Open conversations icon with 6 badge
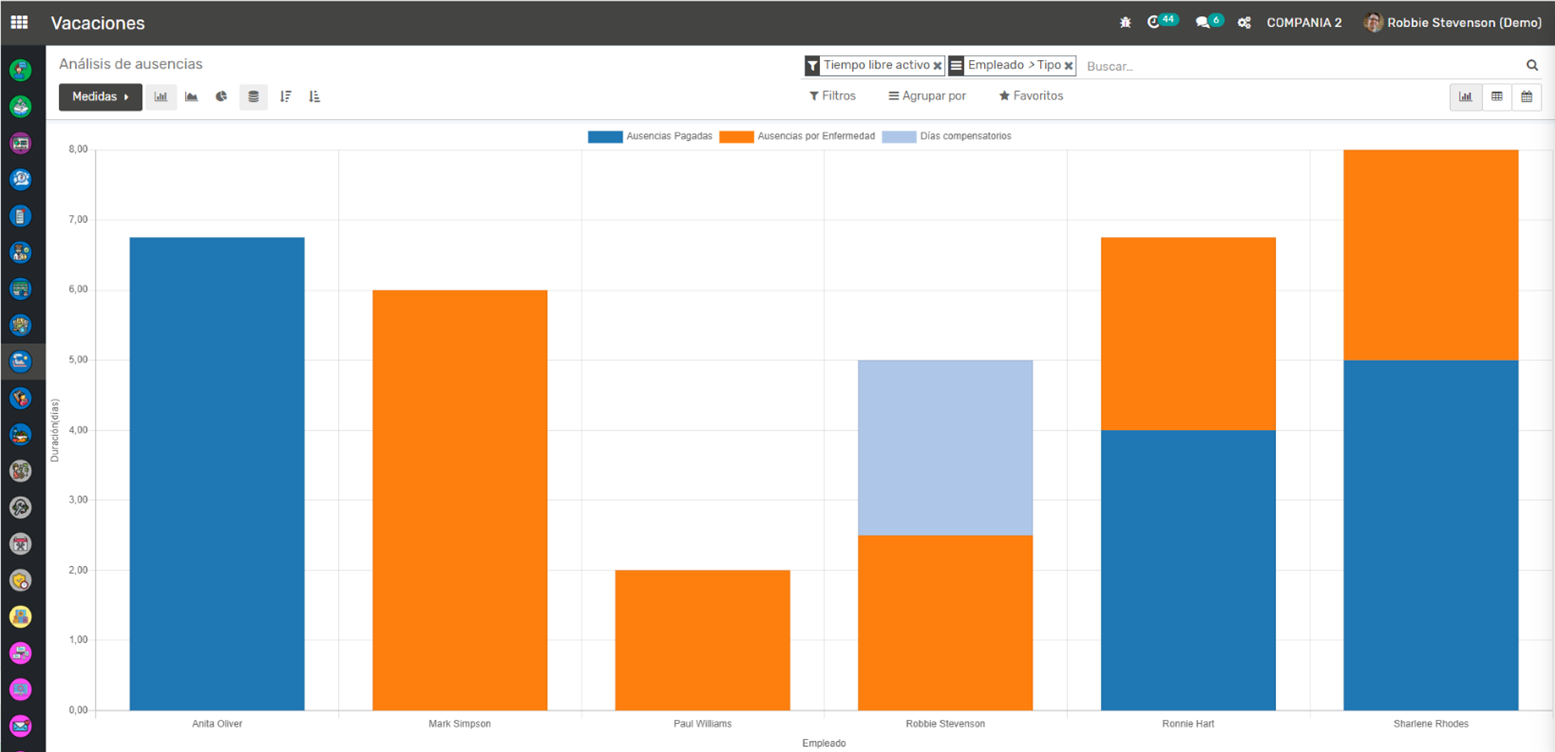Viewport: 1555px width, 752px height. [1208, 22]
